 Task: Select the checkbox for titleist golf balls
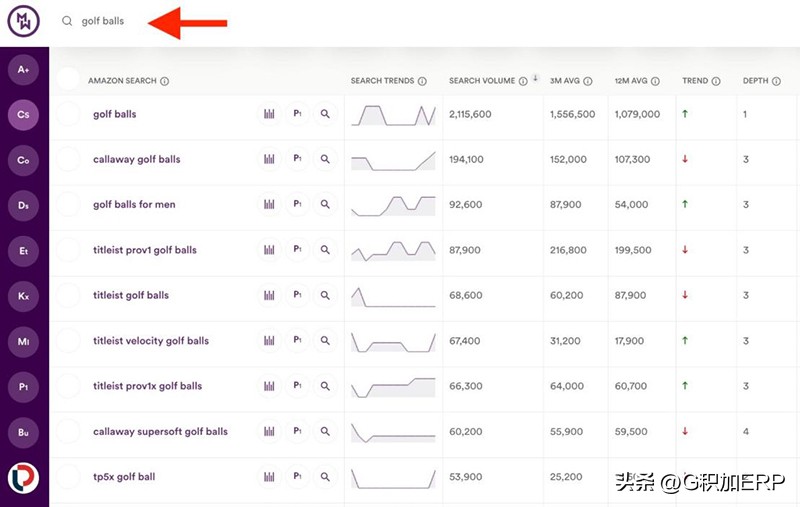click(x=68, y=295)
